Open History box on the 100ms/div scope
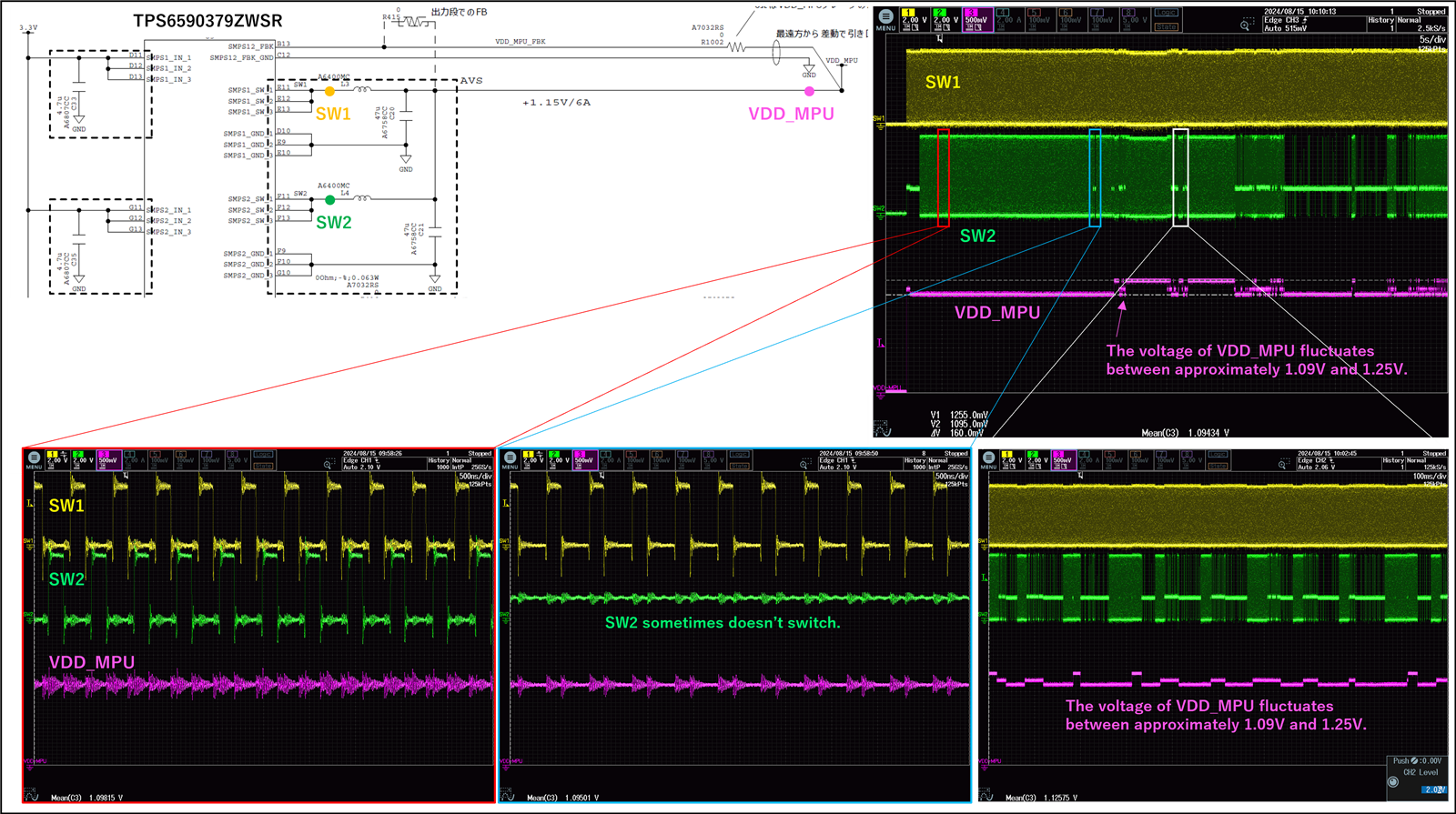Image resolution: width=1456 pixels, height=814 pixels. 1393,464
